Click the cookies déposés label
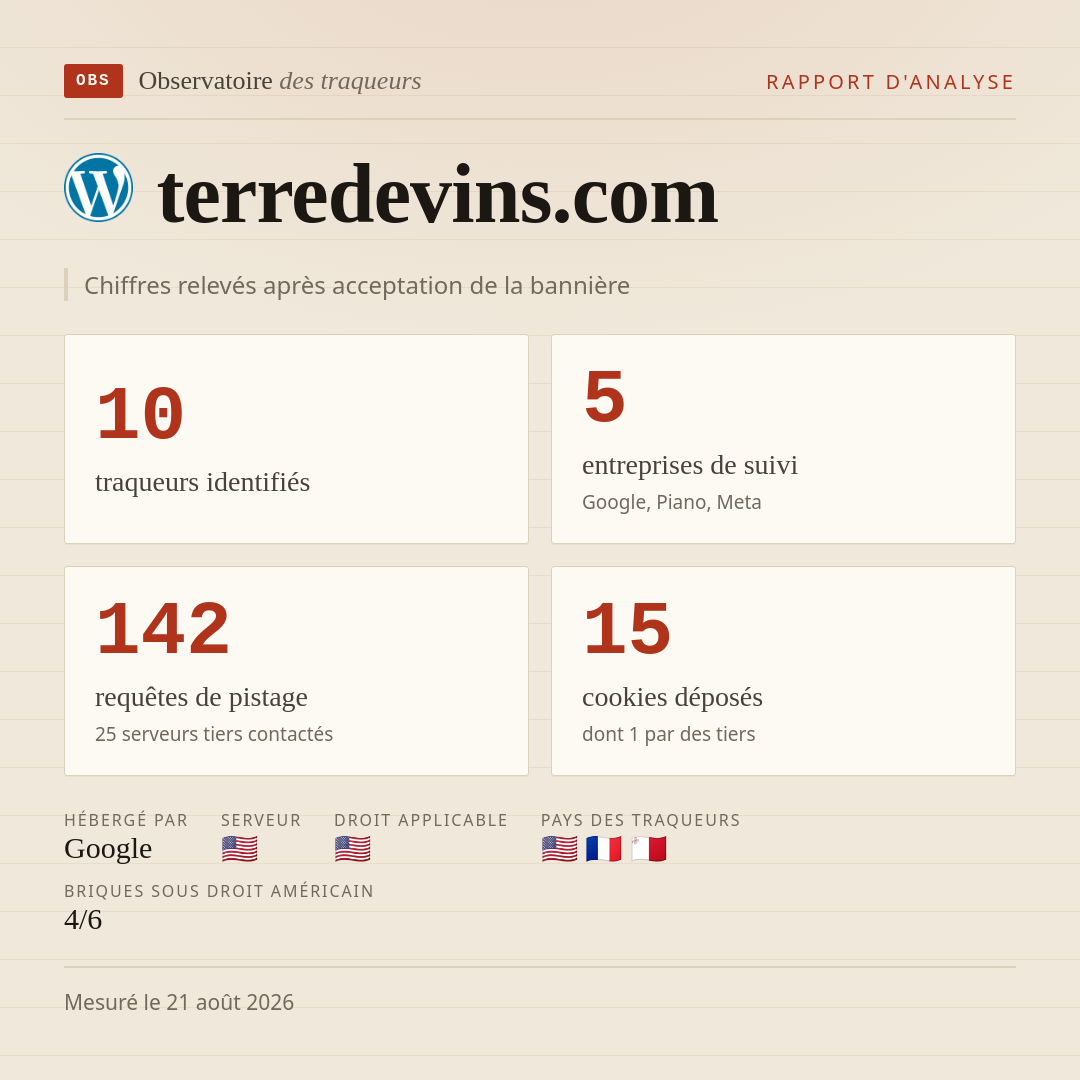This screenshot has width=1080, height=1080. click(672, 697)
